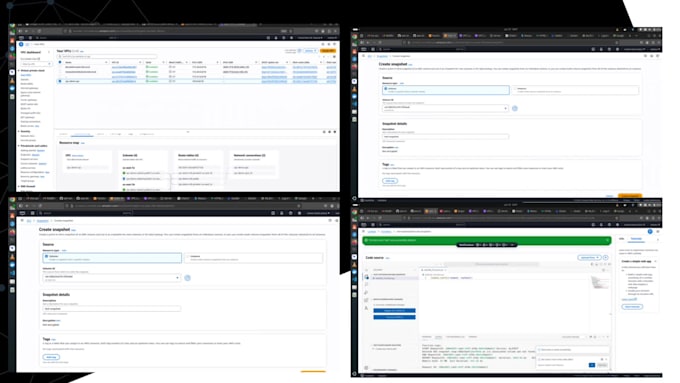Open the Volume ID dropdown in bottom-left snapshot window
This screenshot has height=383, width=680.
[111, 278]
